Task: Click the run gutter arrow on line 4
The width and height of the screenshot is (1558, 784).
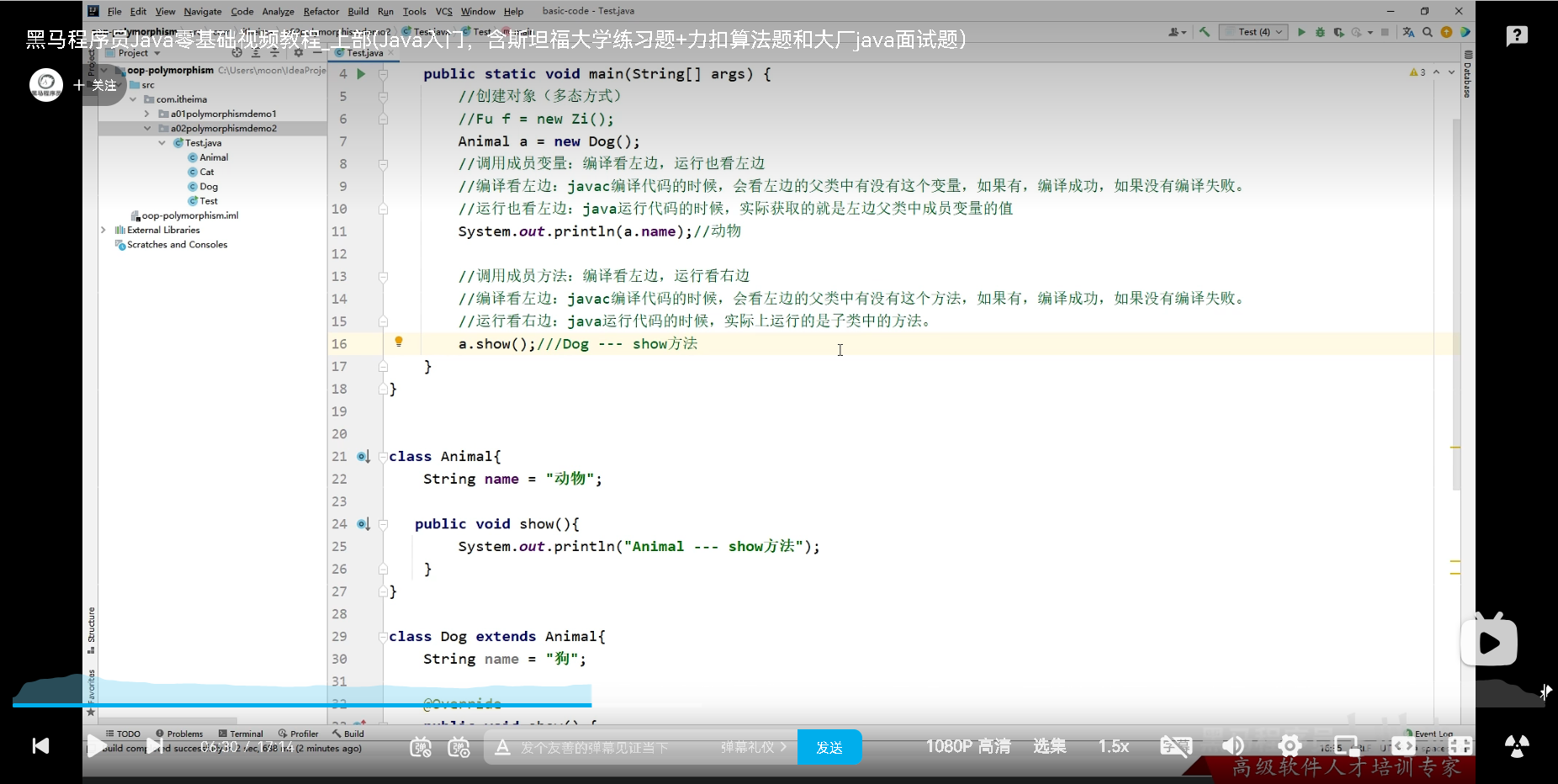Action: pyautogui.click(x=361, y=74)
